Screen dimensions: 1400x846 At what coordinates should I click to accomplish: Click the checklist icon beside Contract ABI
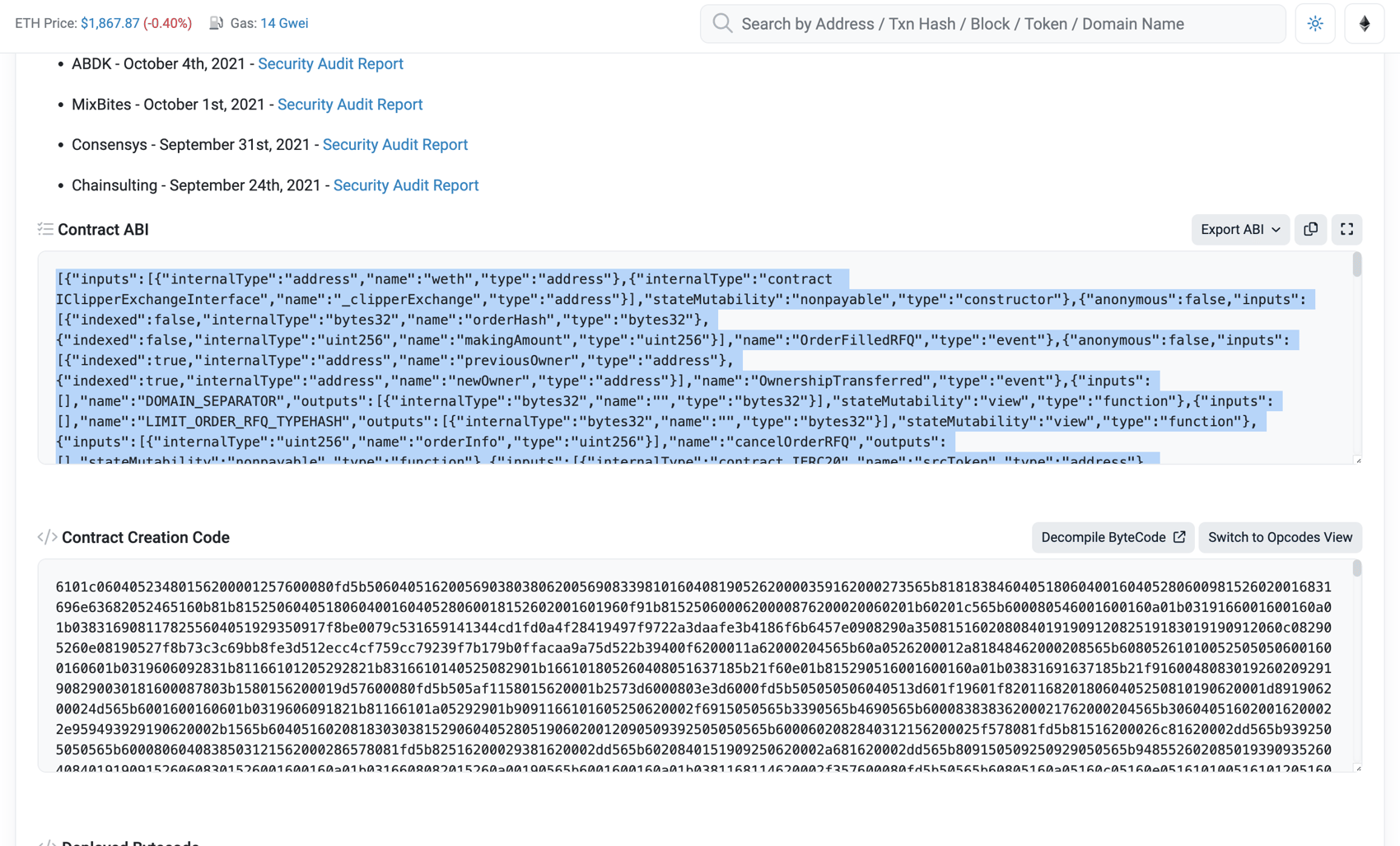coord(45,229)
